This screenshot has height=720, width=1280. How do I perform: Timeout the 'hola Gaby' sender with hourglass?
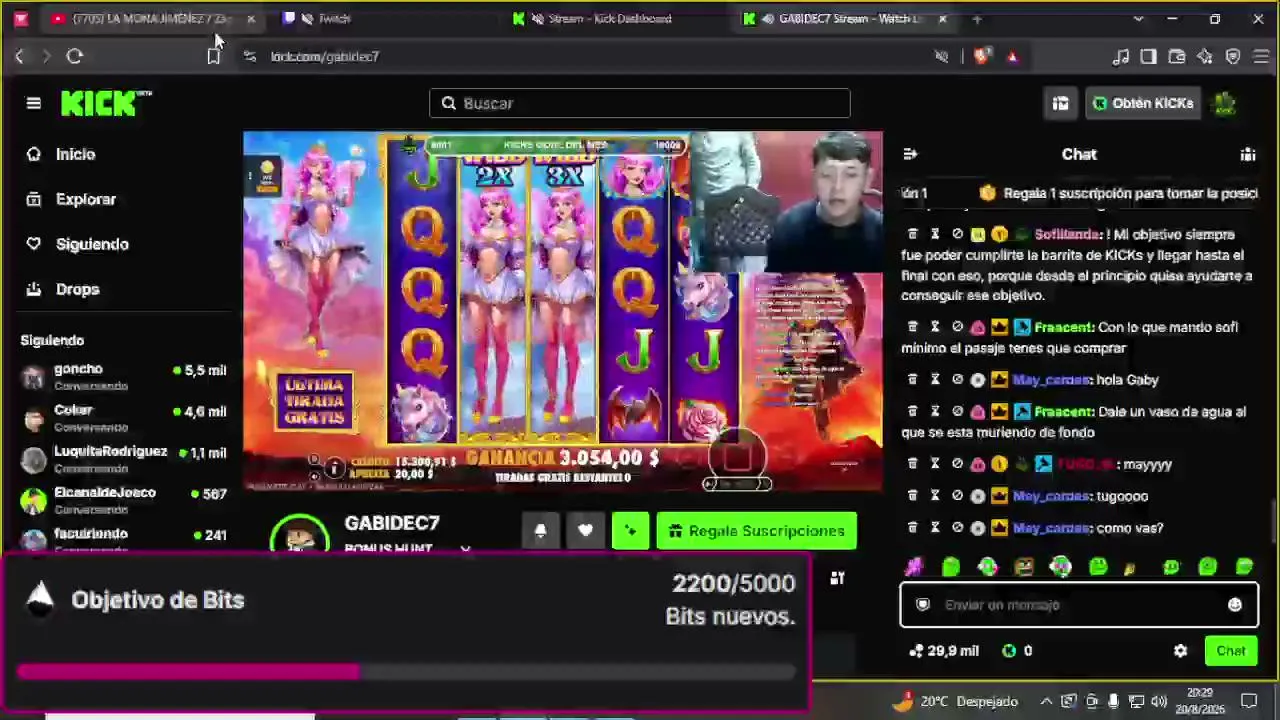click(935, 380)
